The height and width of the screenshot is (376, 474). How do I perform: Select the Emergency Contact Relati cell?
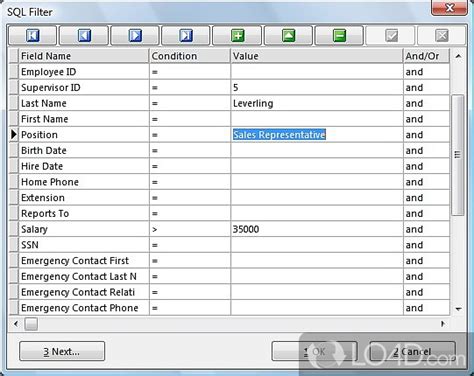[x=84, y=292]
